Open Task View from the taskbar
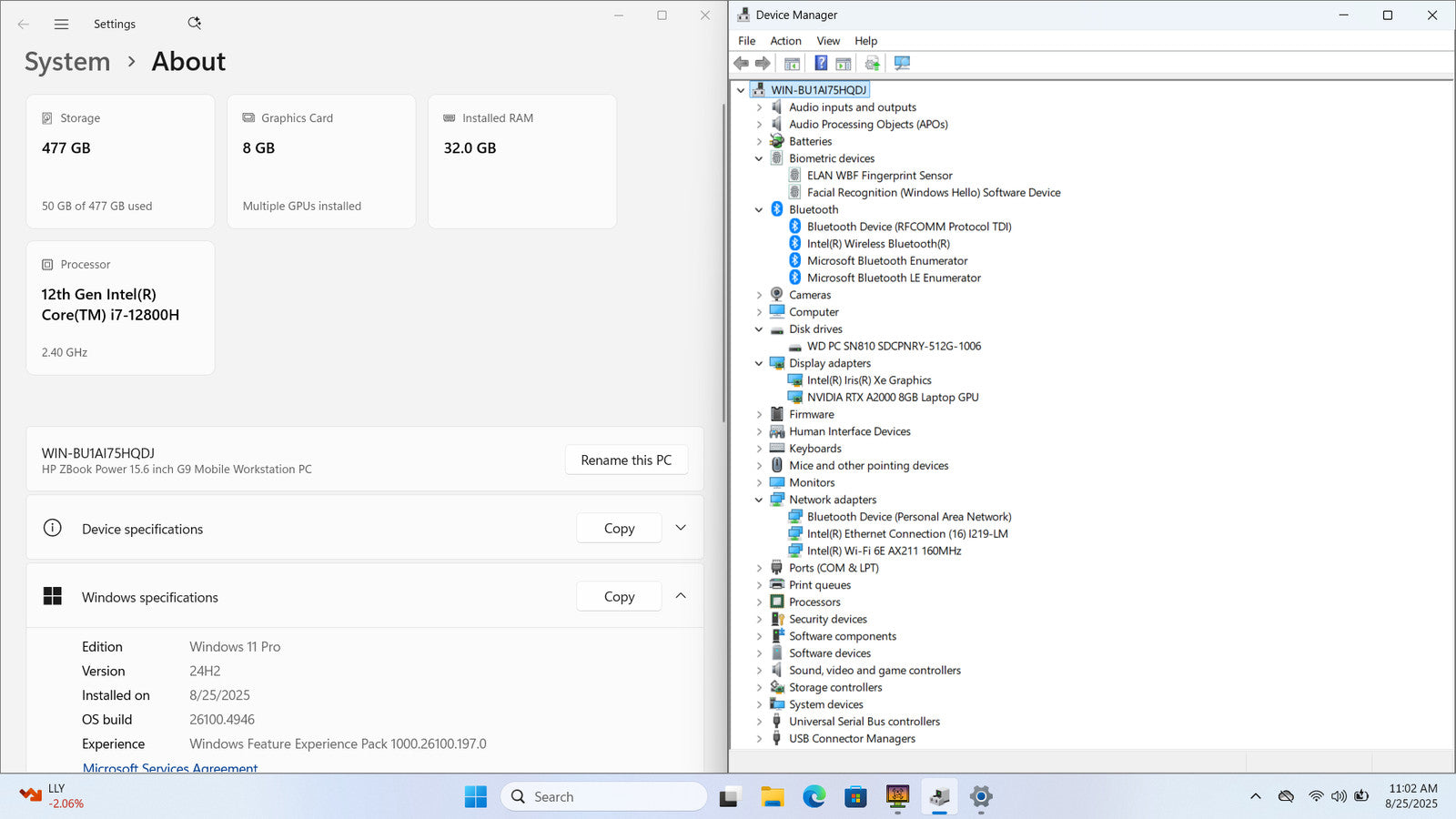 click(729, 796)
